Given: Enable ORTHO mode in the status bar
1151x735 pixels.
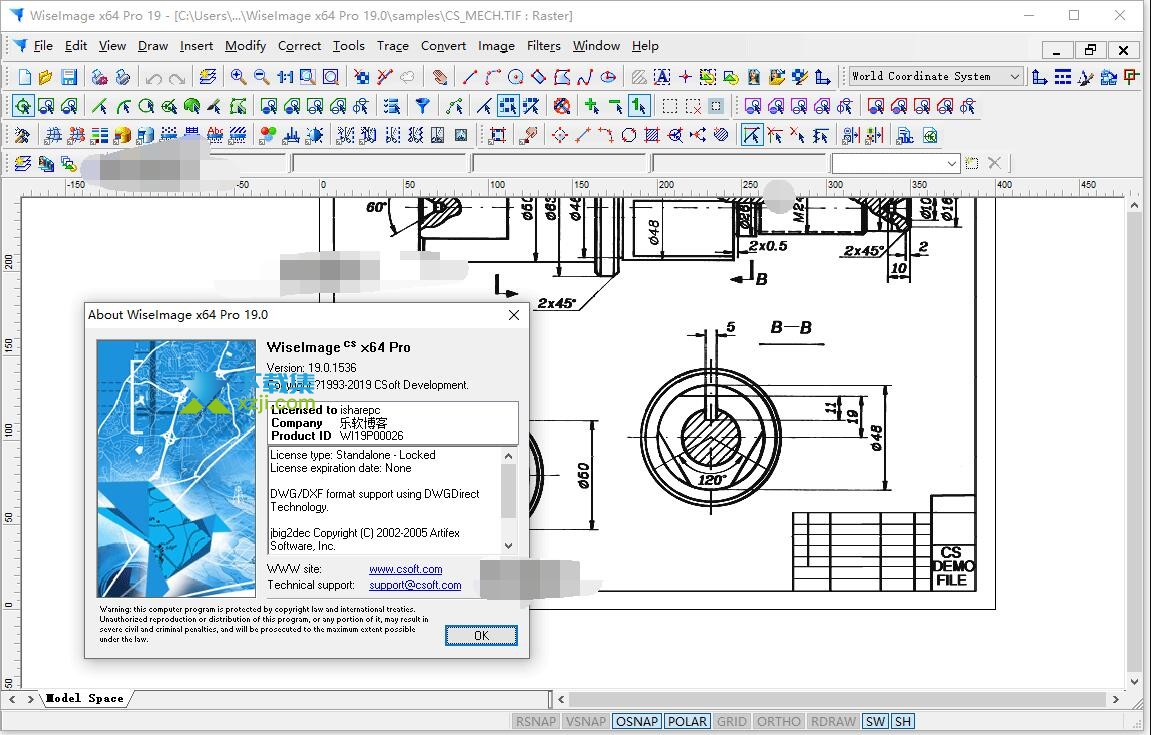Looking at the screenshot, I should click(778, 721).
